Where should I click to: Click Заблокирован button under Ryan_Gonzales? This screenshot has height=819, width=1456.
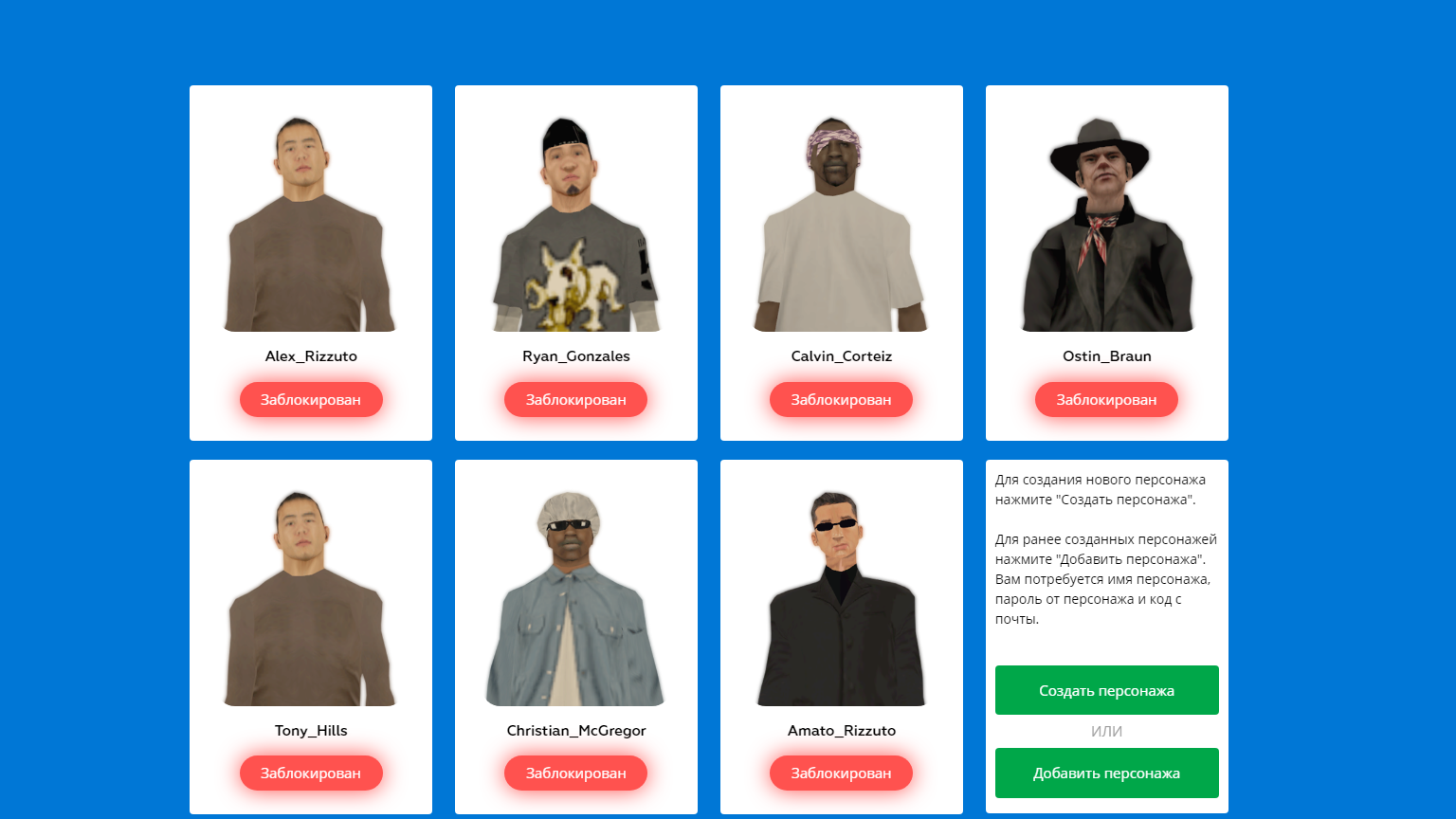click(576, 400)
